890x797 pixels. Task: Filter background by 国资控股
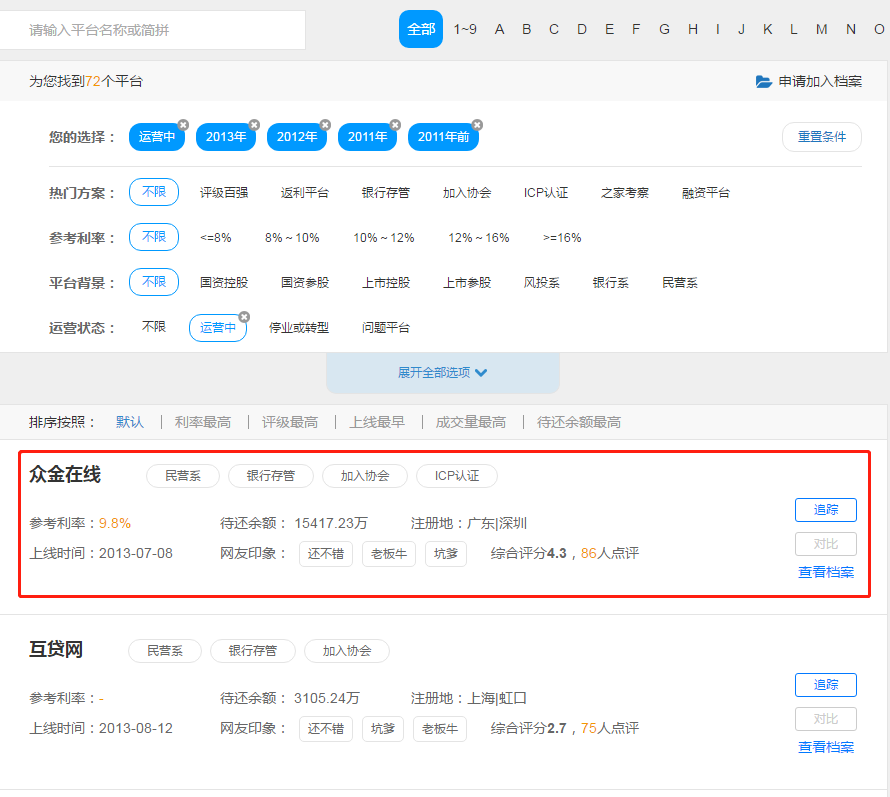click(x=224, y=283)
